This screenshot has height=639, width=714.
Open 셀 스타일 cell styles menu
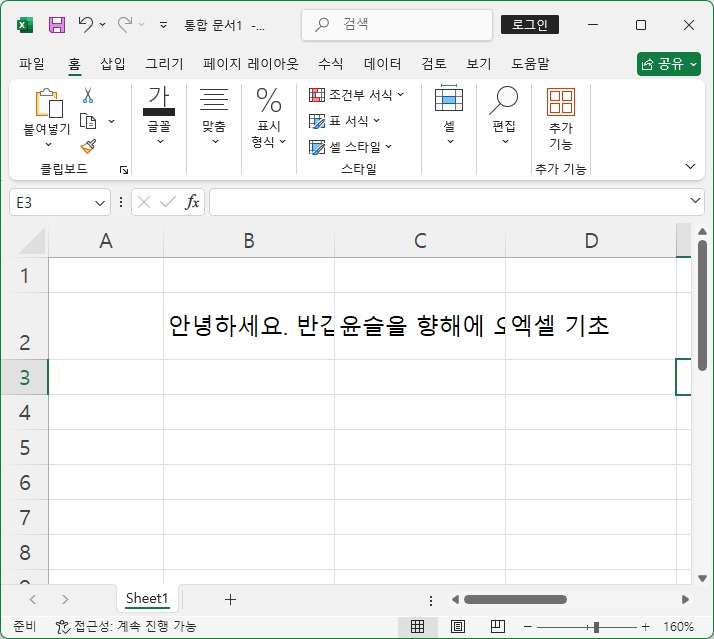point(350,147)
